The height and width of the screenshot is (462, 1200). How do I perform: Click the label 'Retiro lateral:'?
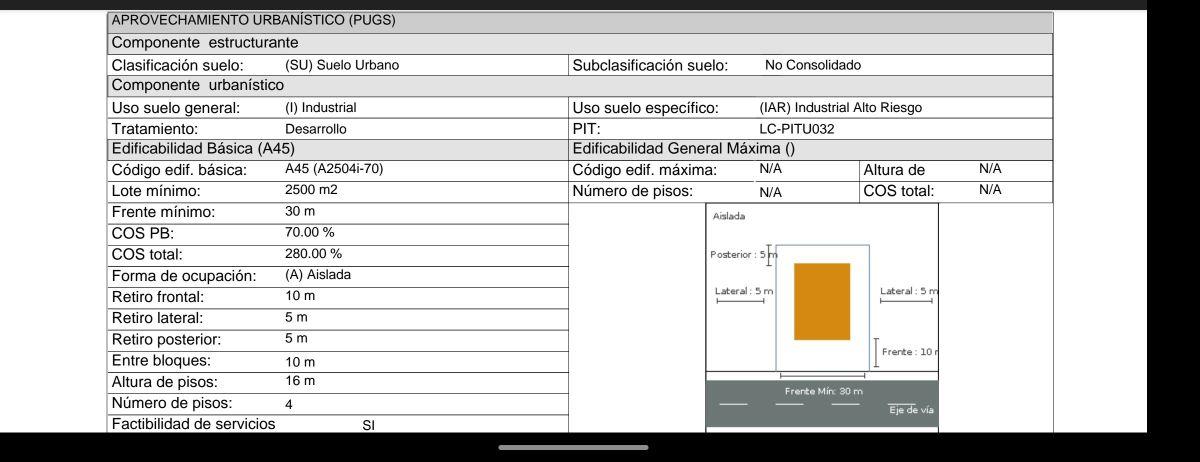(x=157, y=318)
